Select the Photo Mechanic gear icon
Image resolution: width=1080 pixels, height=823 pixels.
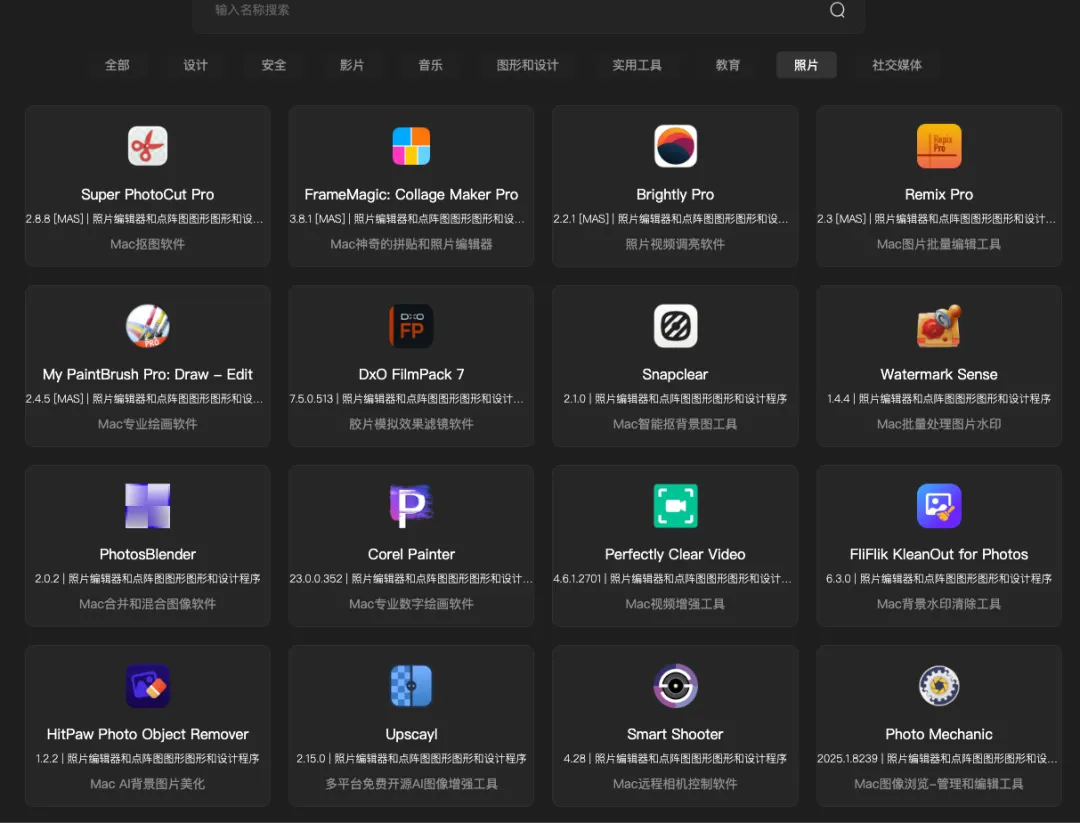[x=939, y=685]
